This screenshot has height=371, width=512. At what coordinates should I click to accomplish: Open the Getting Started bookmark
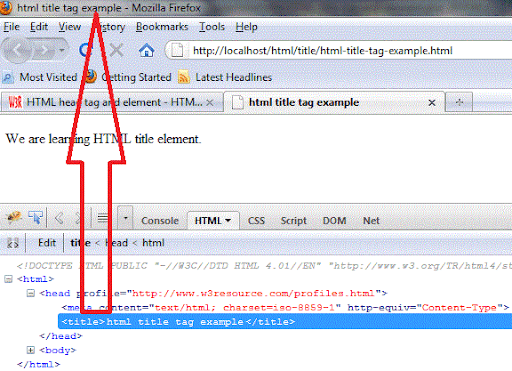pos(128,77)
